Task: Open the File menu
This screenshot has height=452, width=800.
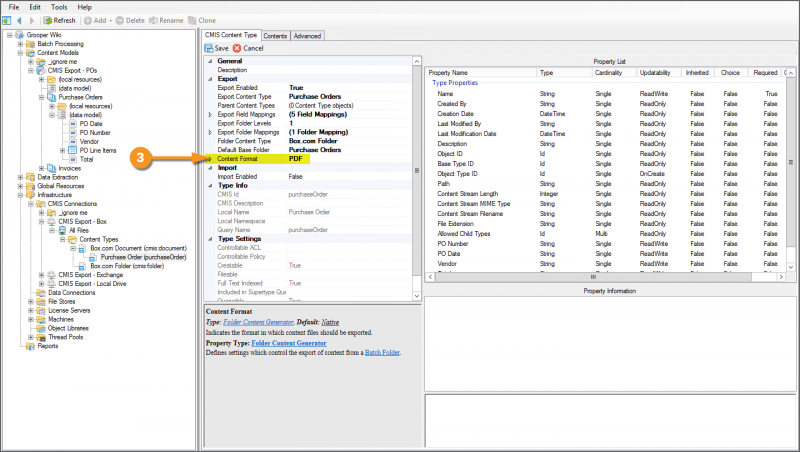Action: pyautogui.click(x=14, y=7)
